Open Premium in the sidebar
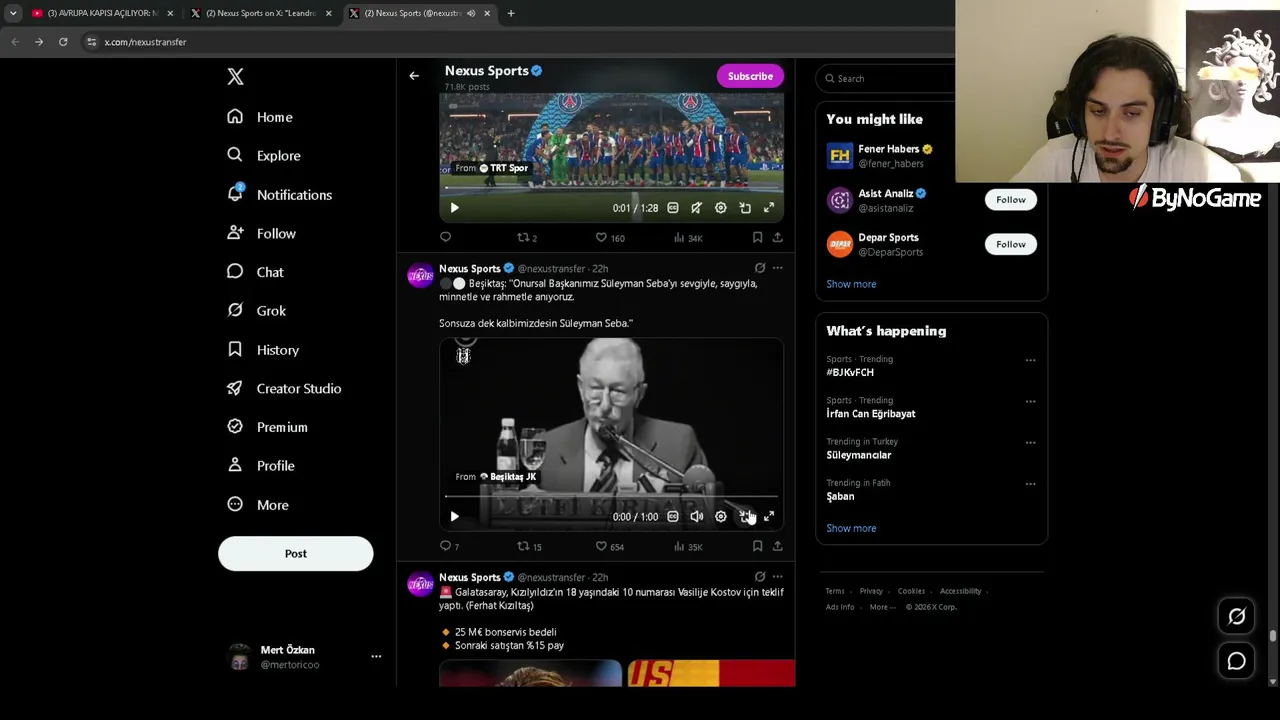This screenshot has width=1280, height=720. pyautogui.click(x=267, y=427)
